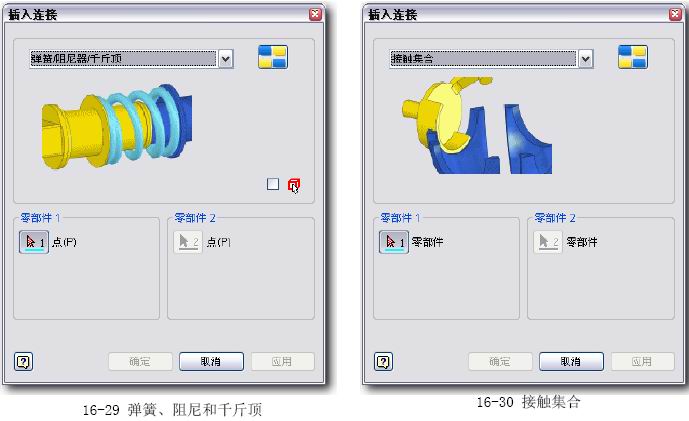
Task: Click the spring damper preview image
Action: coord(117,126)
